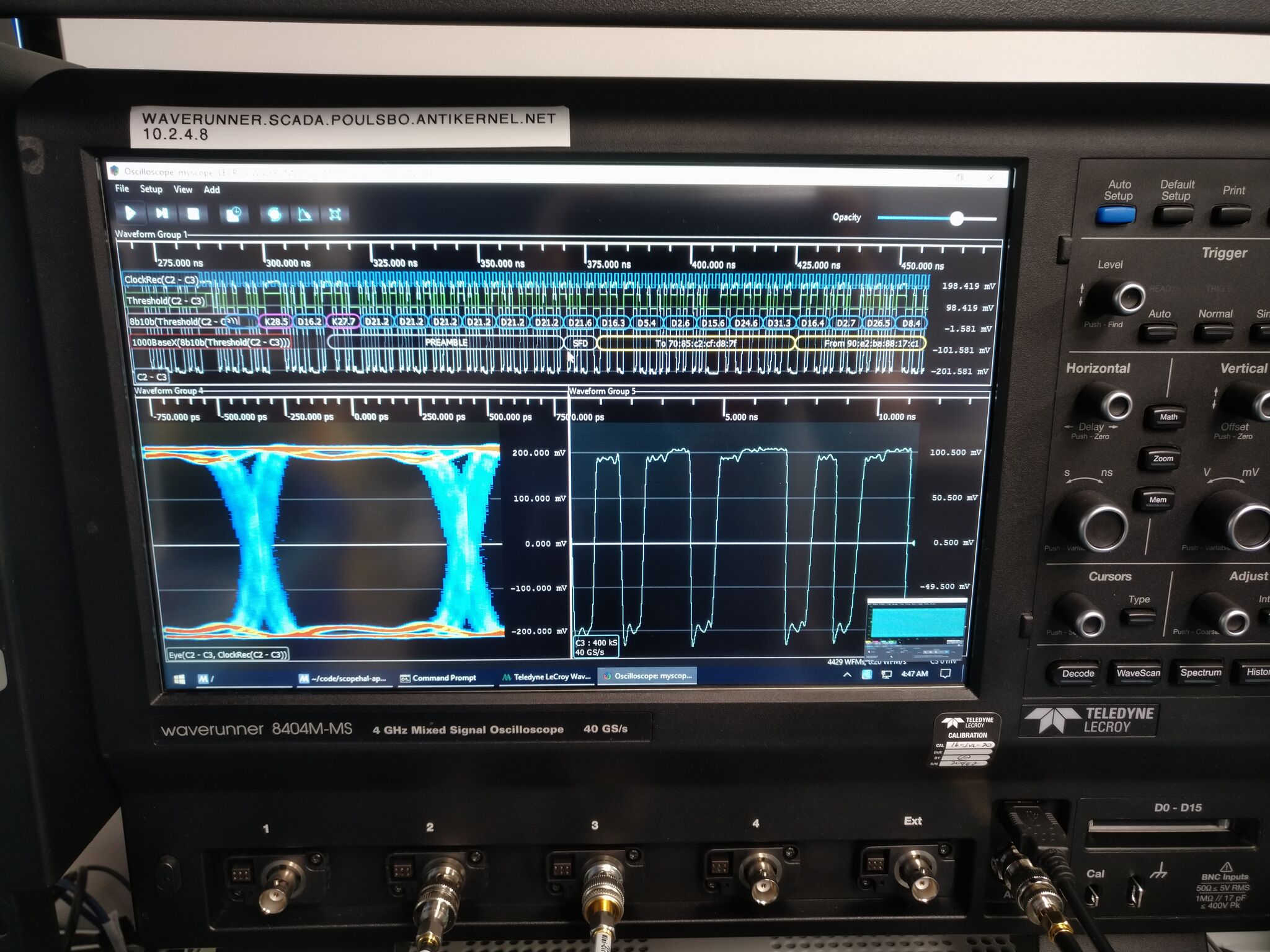
Task: Click the To 70:85:c2:cf:d8:7f packet segment
Action: pos(696,343)
